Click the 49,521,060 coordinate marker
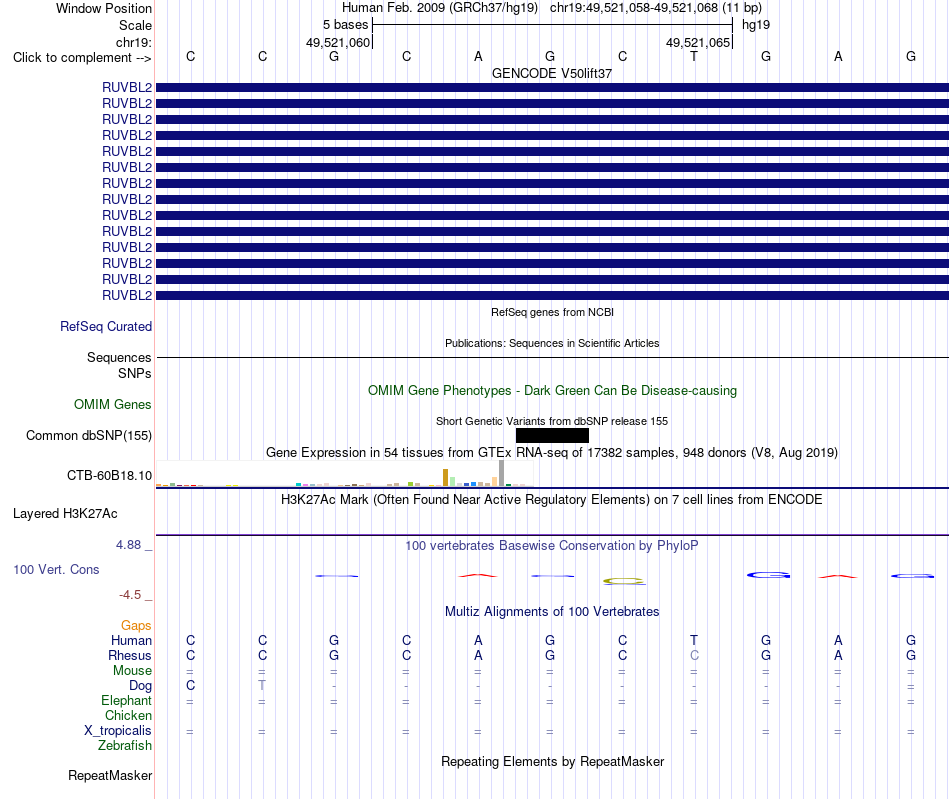Viewport: 950px width, 799px height. coord(337,42)
